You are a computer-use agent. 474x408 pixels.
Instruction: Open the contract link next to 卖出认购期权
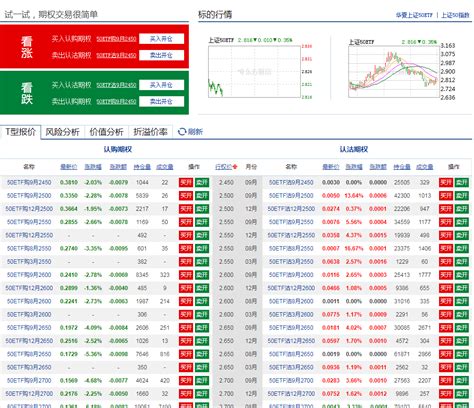[116, 101]
